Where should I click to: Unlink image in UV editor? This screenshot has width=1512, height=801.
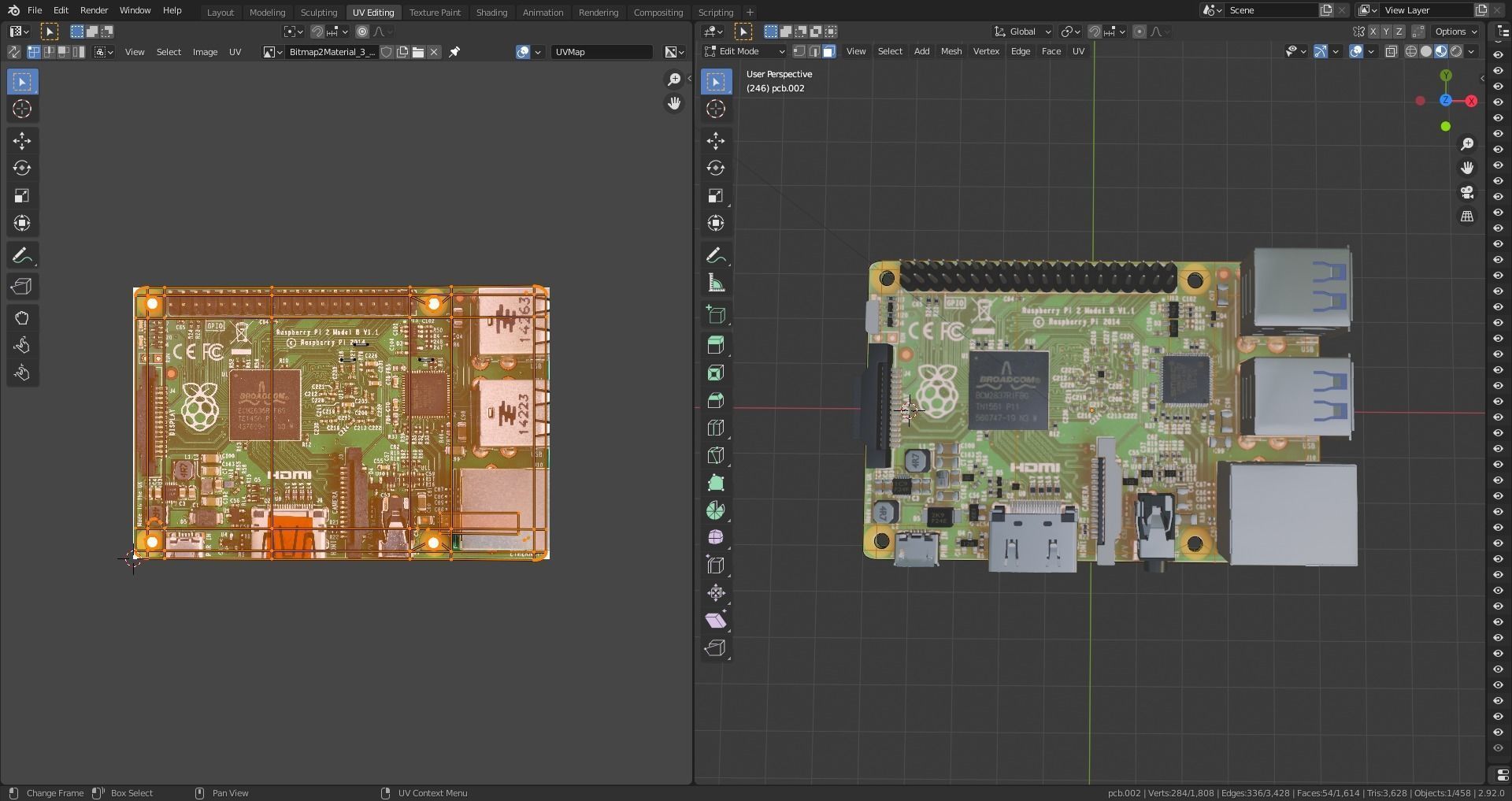pos(434,52)
